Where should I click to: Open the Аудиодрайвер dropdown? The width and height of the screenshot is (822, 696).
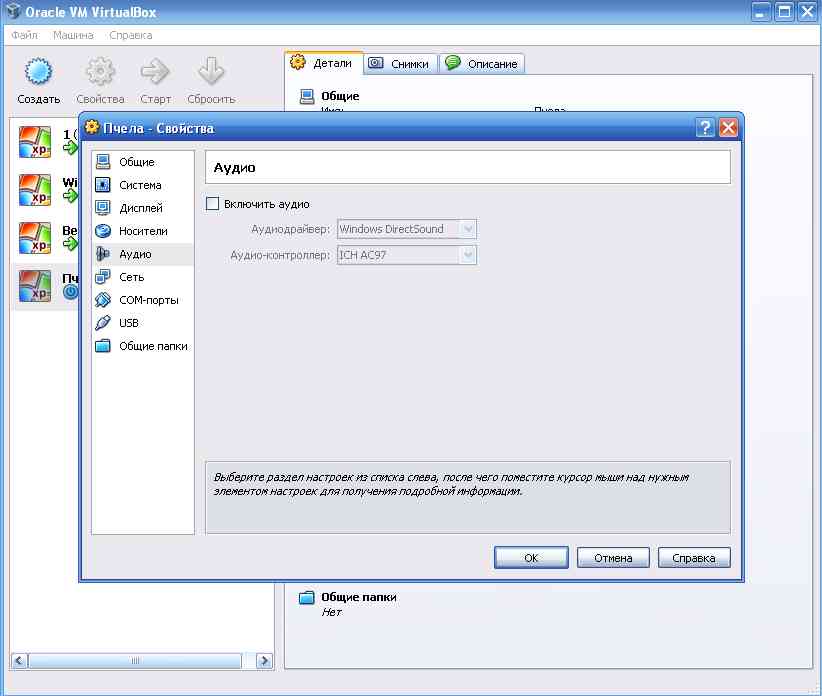[407, 229]
